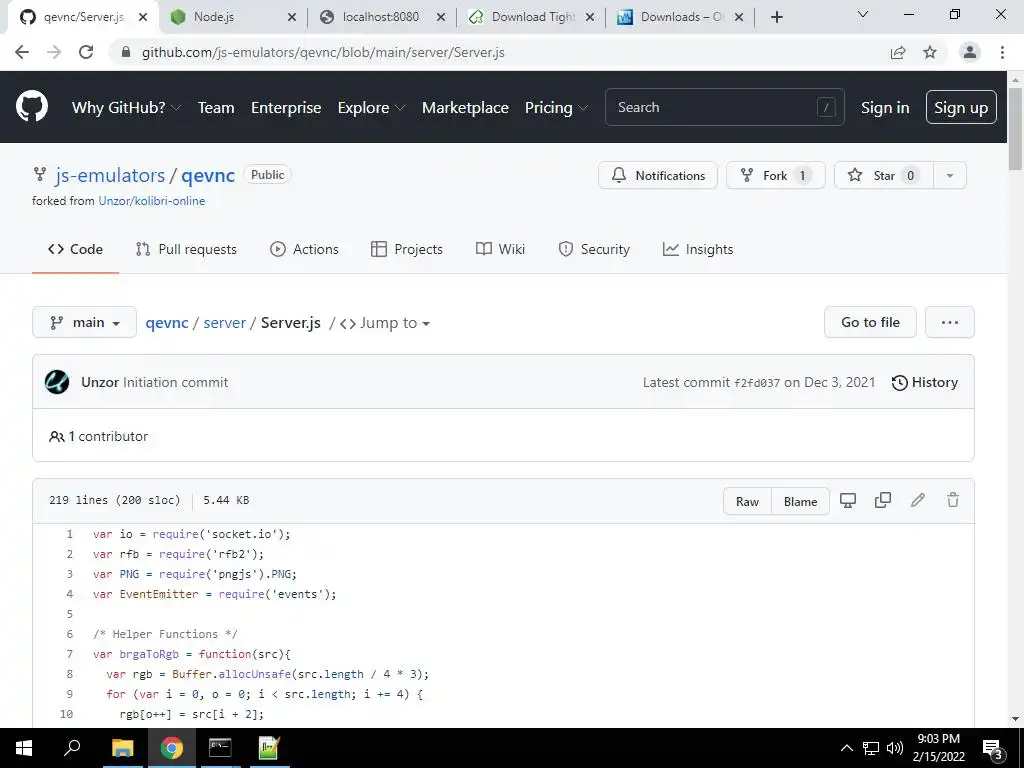Open the Jump to dropdown

coord(385,323)
